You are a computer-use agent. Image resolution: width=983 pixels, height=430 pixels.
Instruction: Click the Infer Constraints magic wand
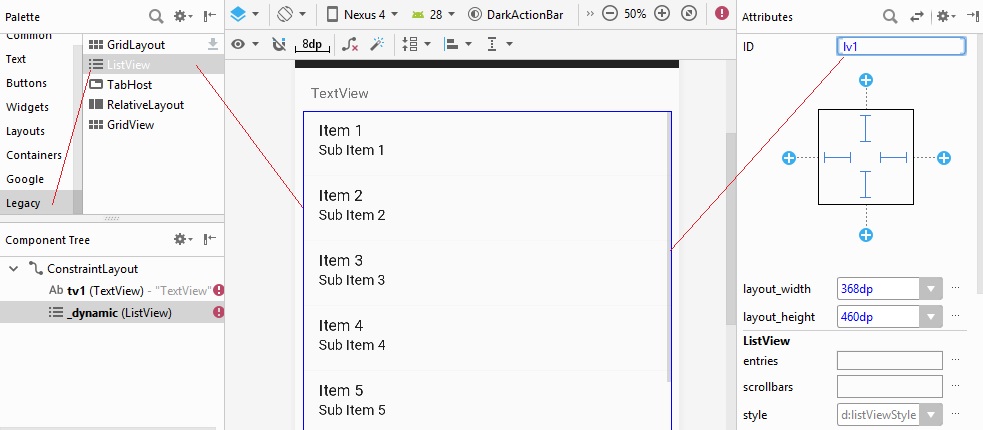pyautogui.click(x=377, y=45)
